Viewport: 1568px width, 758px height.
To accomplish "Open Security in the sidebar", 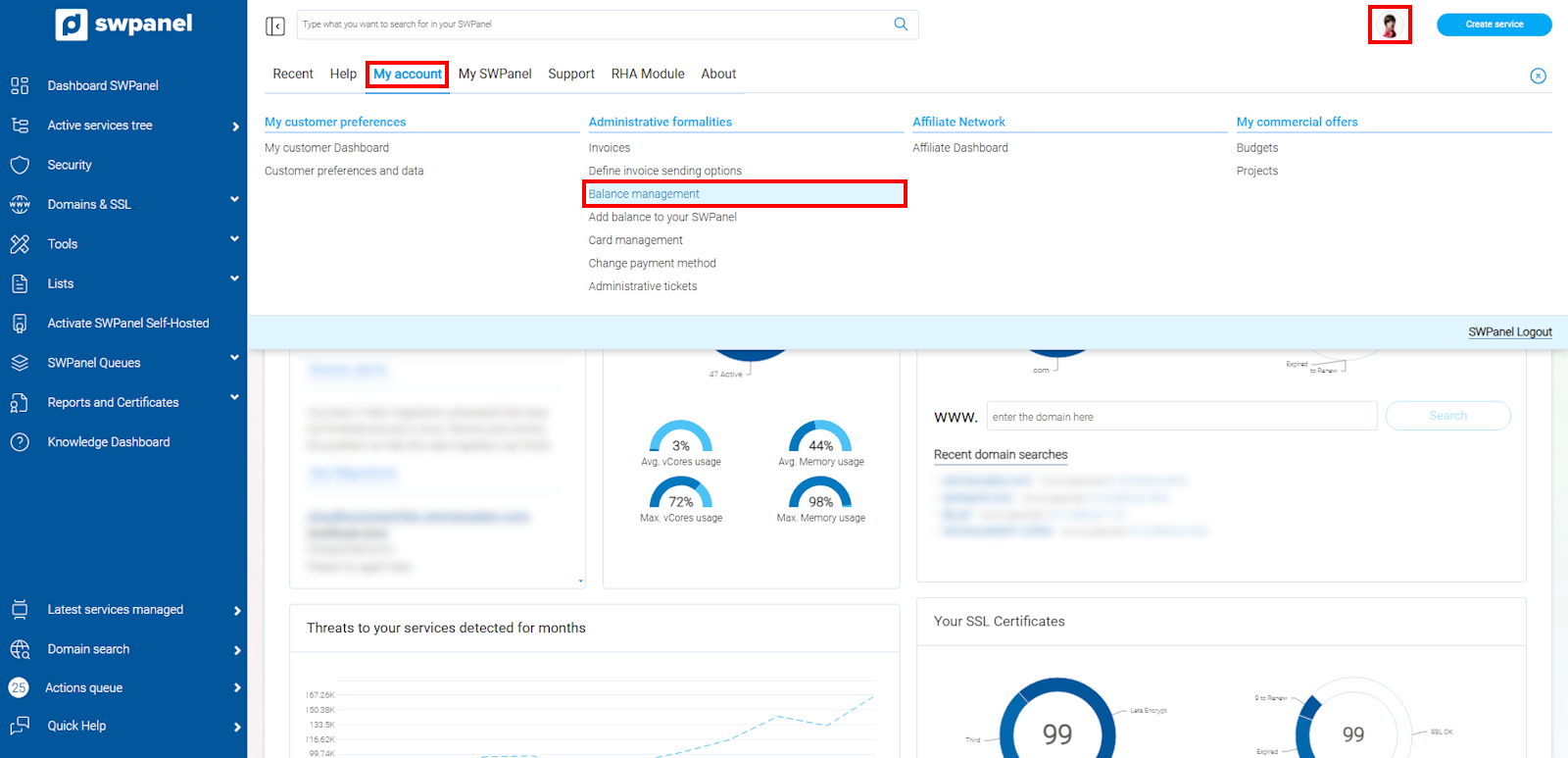I will 70,165.
